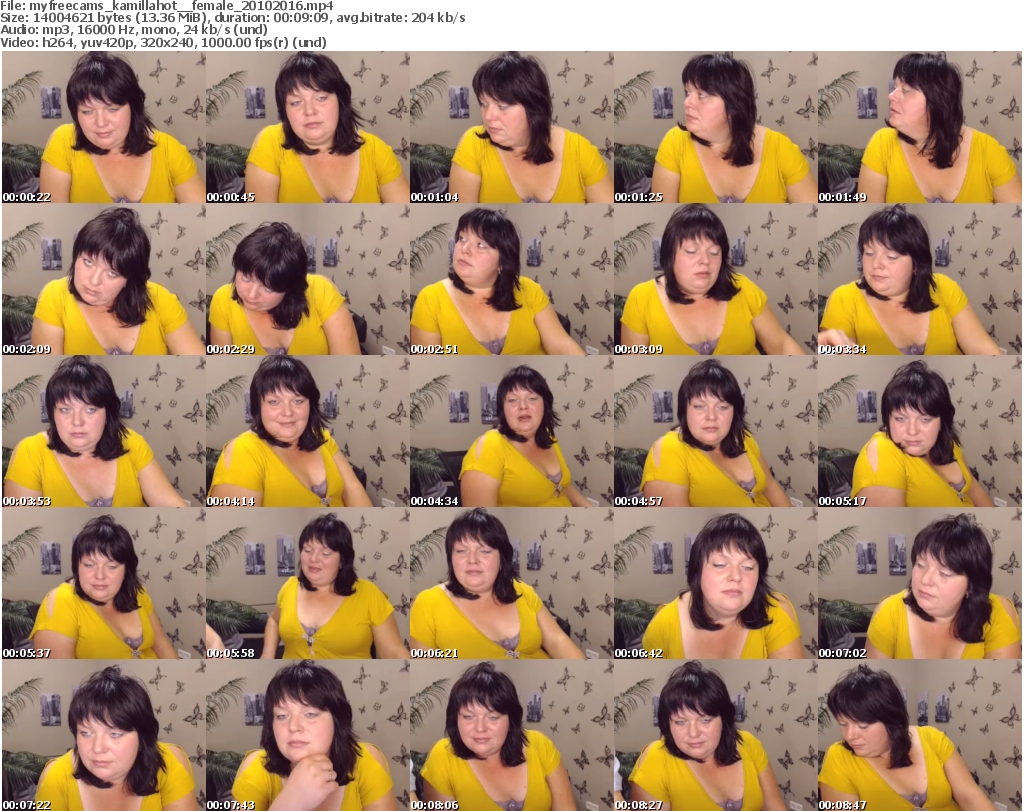Pick the frame marked 00:07:43
The height and width of the screenshot is (811, 1024).
[308, 735]
